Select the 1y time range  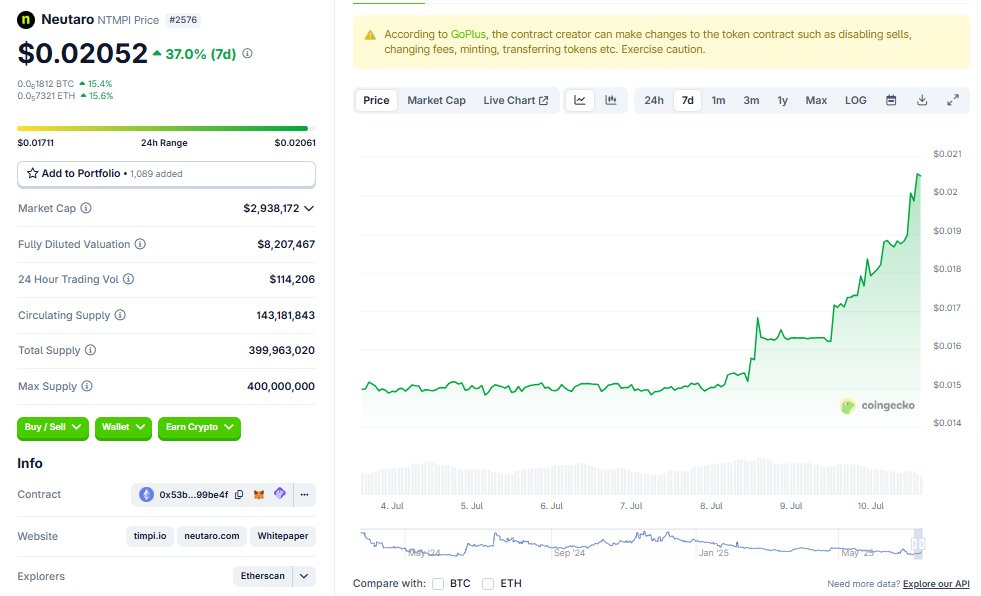coord(783,100)
